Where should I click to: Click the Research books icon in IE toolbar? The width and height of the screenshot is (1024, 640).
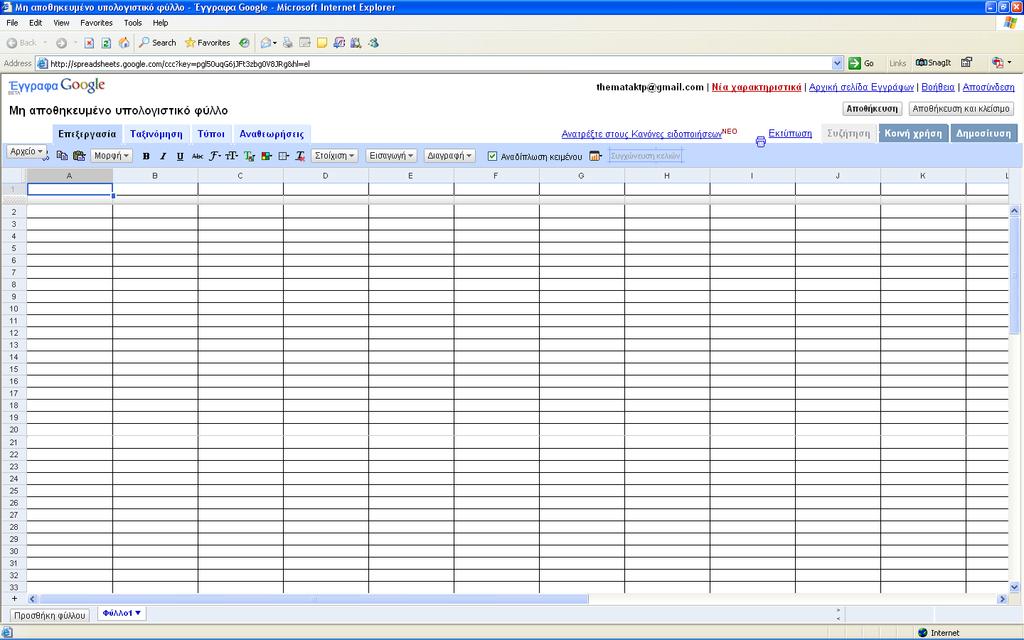pyautogui.click(x=355, y=43)
